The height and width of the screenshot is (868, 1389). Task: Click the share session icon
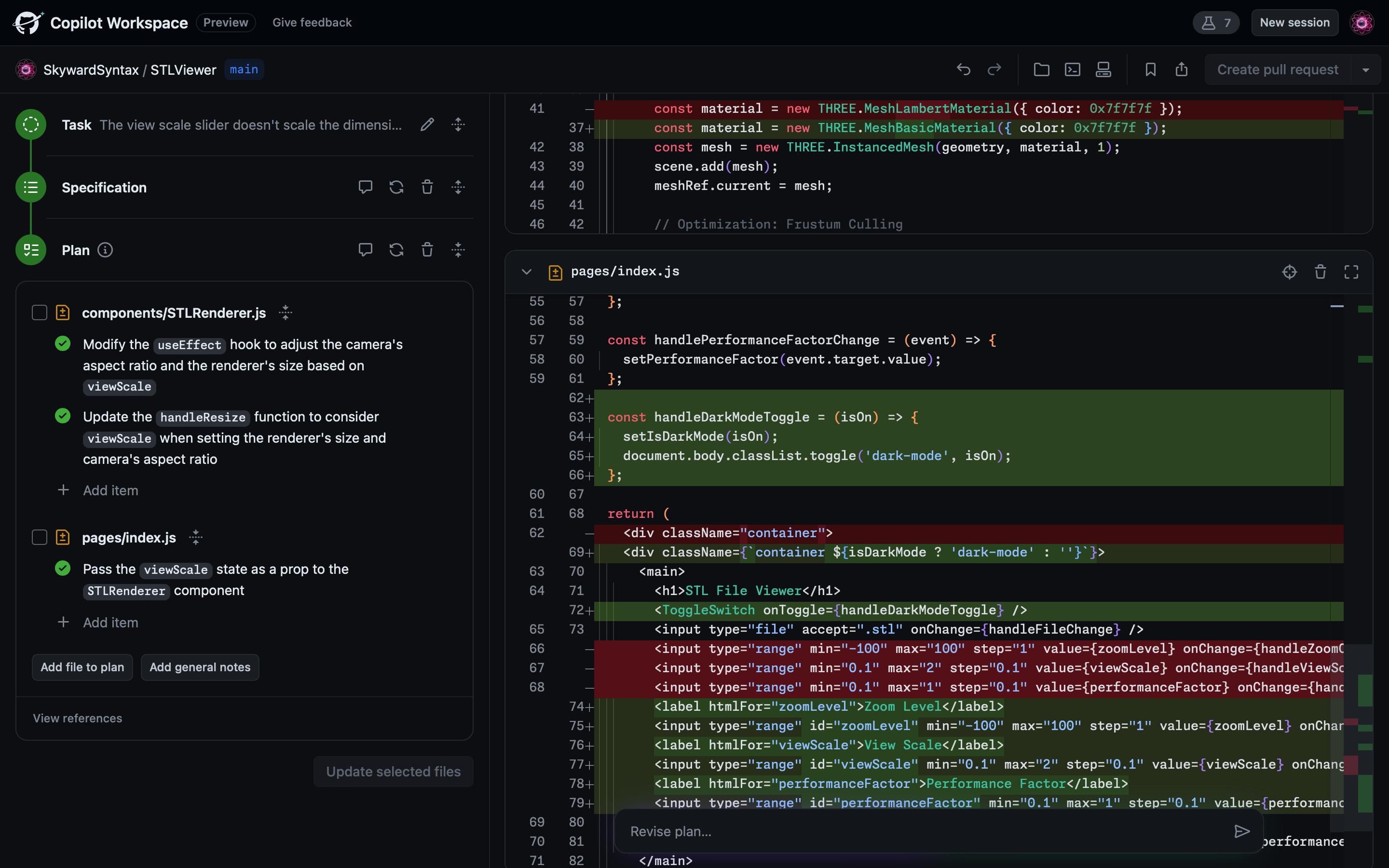1181,69
